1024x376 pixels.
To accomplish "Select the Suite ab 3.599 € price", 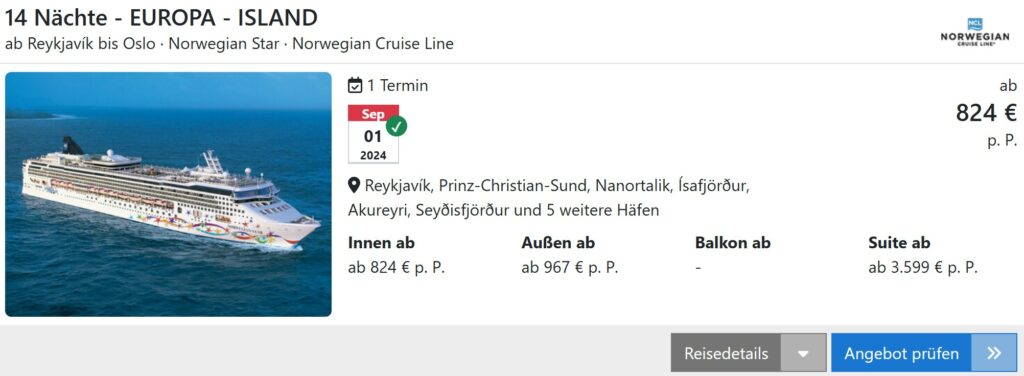I will [923, 268].
